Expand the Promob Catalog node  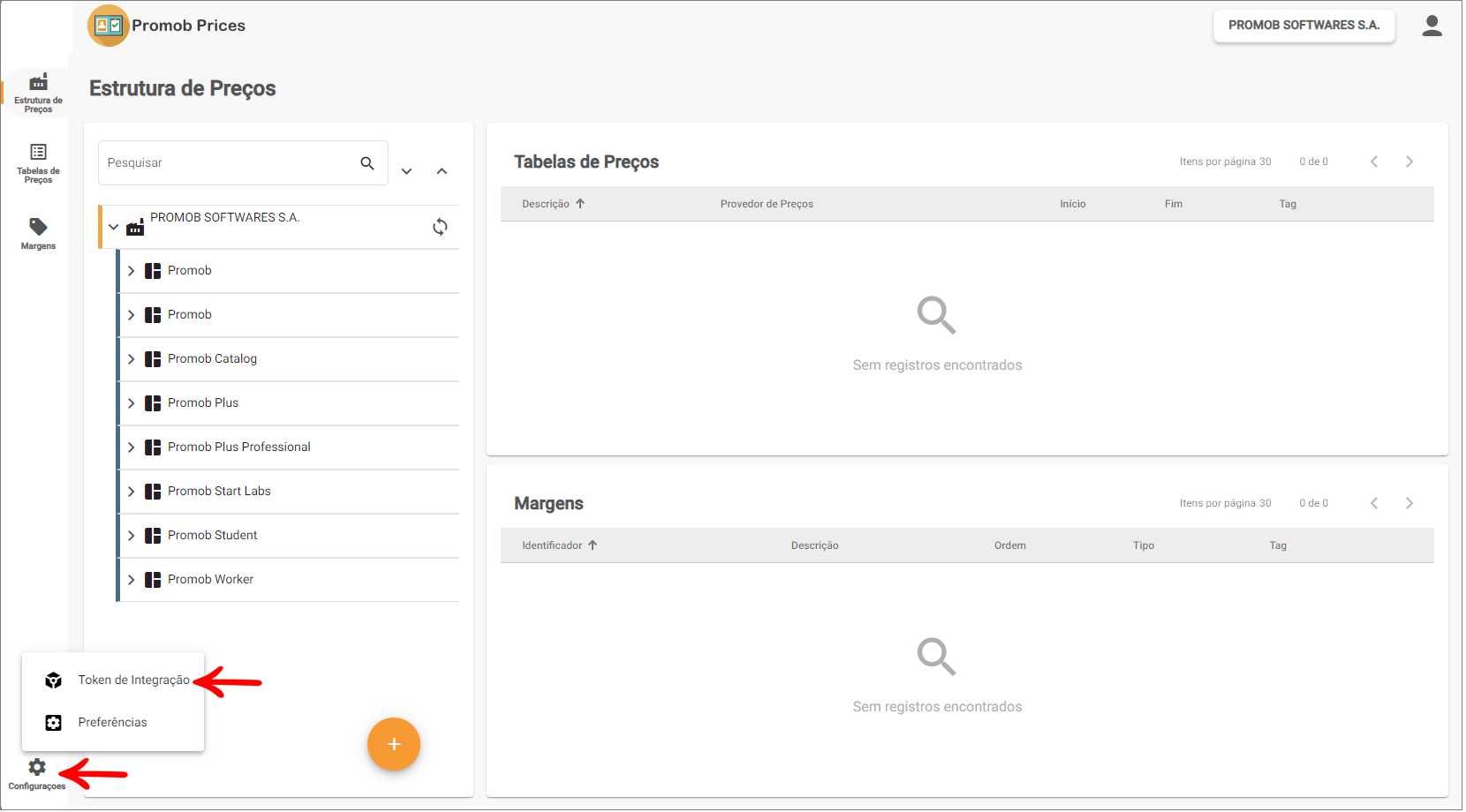131,359
